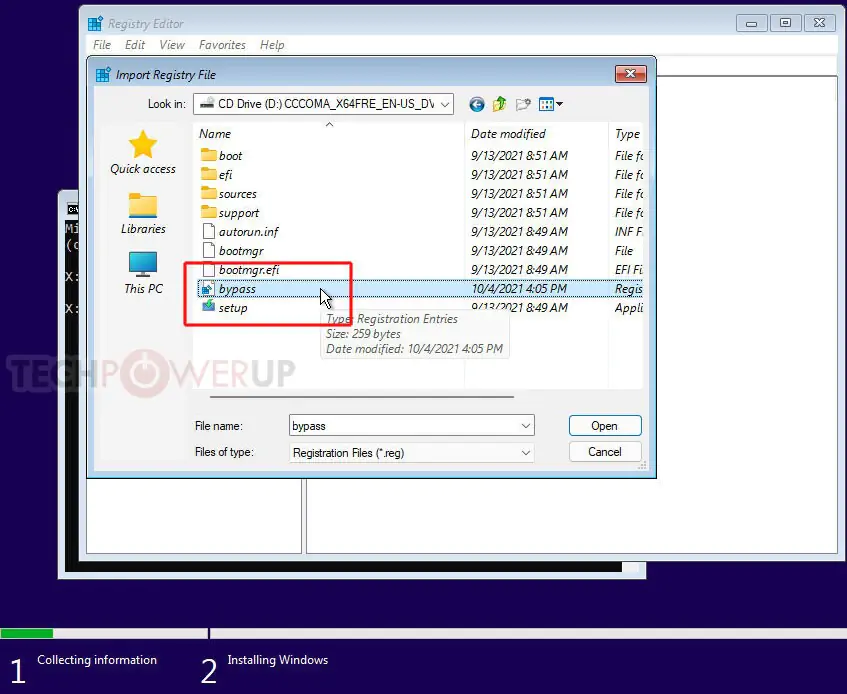Select the boot folder

(221, 156)
